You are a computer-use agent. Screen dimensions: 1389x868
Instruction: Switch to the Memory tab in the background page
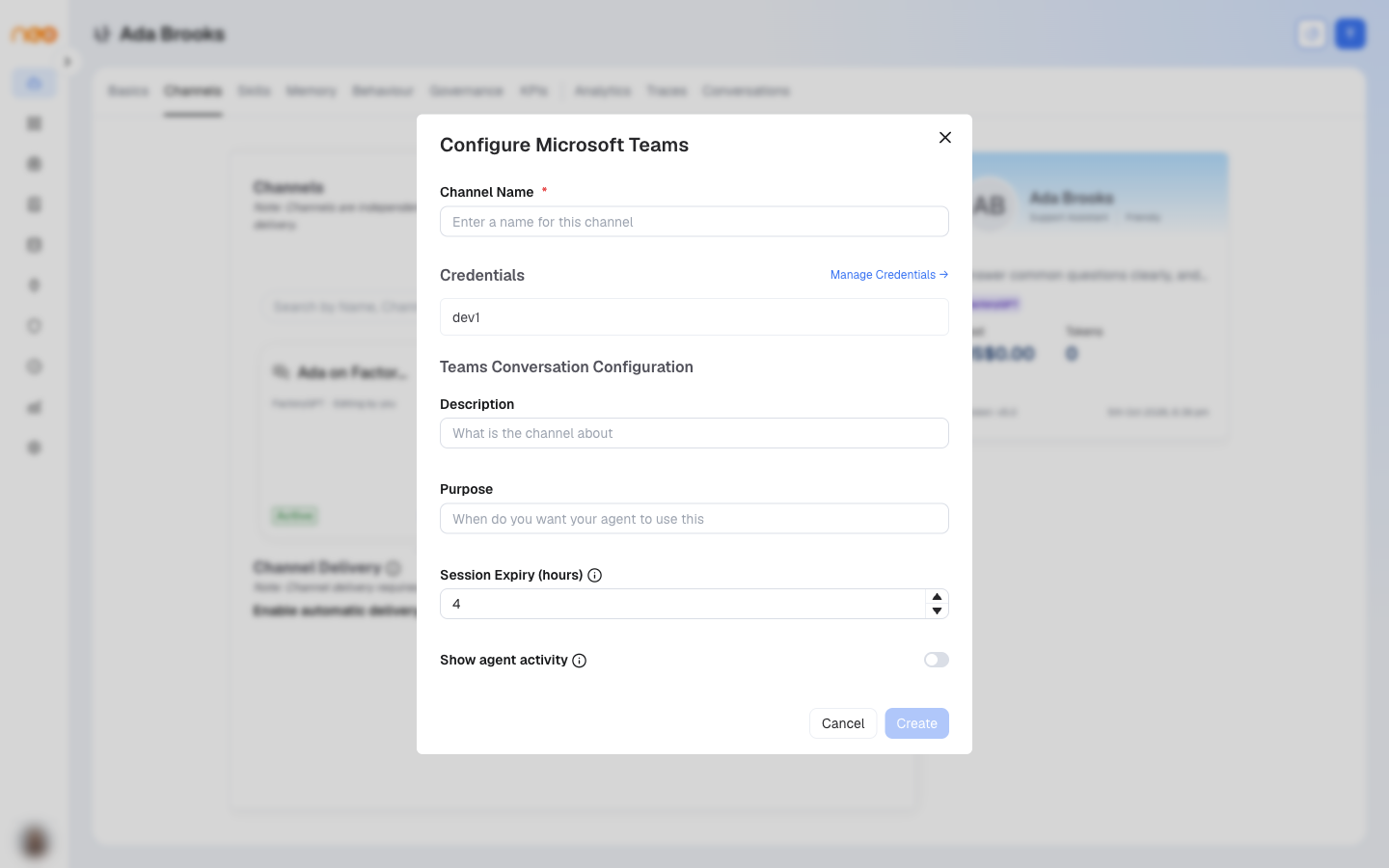312,91
